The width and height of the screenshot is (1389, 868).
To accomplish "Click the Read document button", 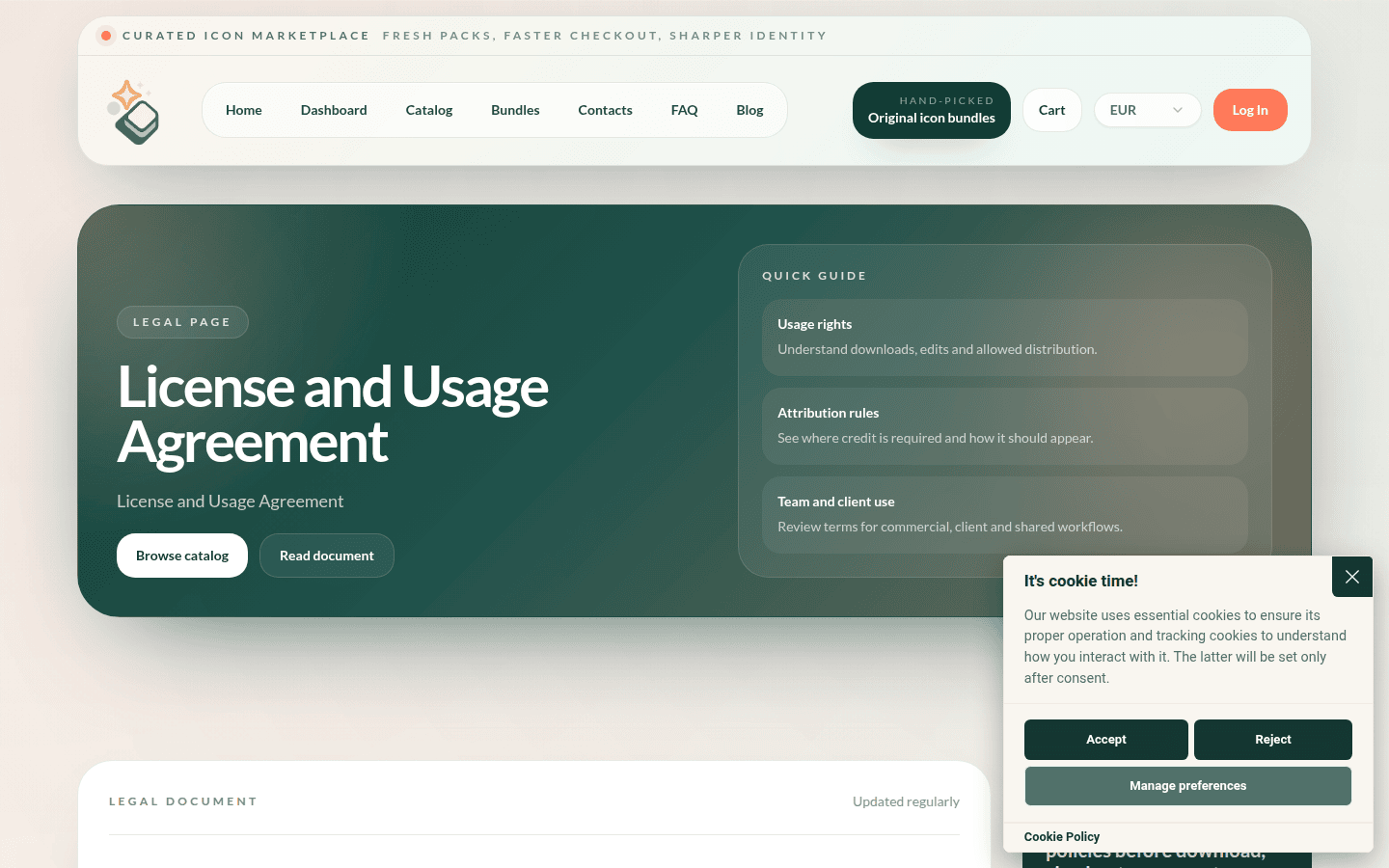I will 327,556.
